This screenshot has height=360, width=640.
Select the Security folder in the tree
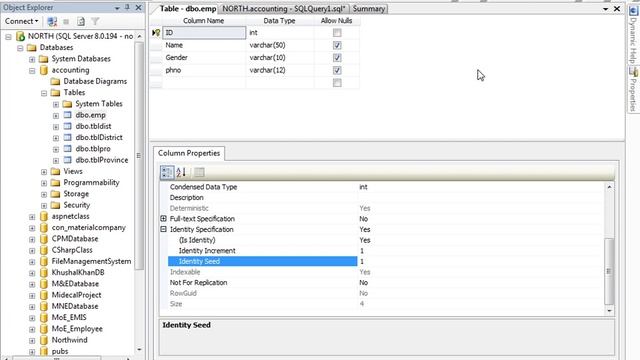[x=76, y=205]
